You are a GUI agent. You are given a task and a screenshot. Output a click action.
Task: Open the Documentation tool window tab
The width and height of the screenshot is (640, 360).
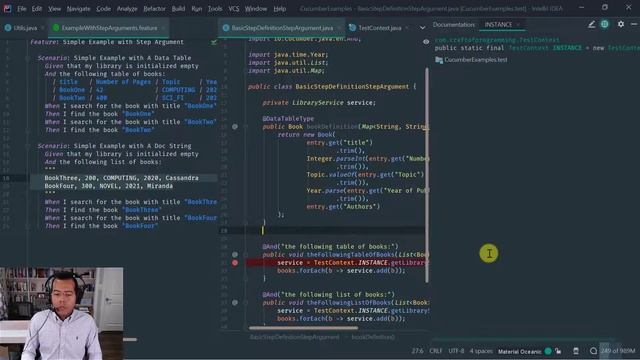(453, 24)
